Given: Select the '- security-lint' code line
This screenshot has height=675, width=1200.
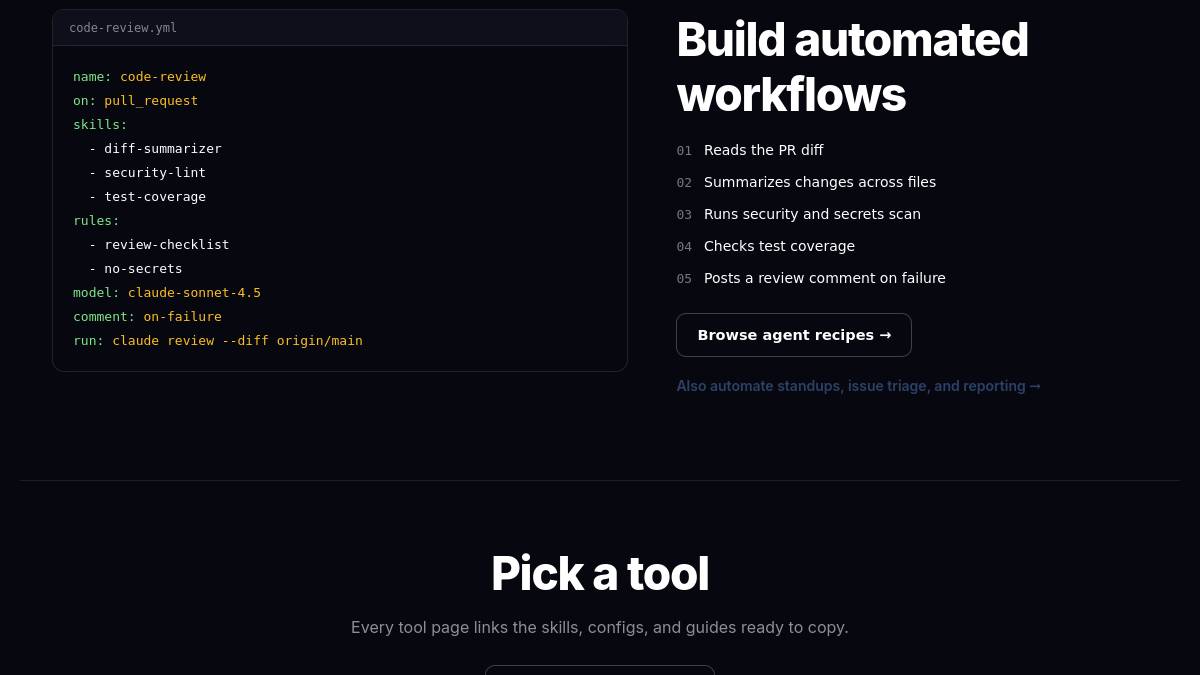Looking at the screenshot, I should (x=147, y=173).
